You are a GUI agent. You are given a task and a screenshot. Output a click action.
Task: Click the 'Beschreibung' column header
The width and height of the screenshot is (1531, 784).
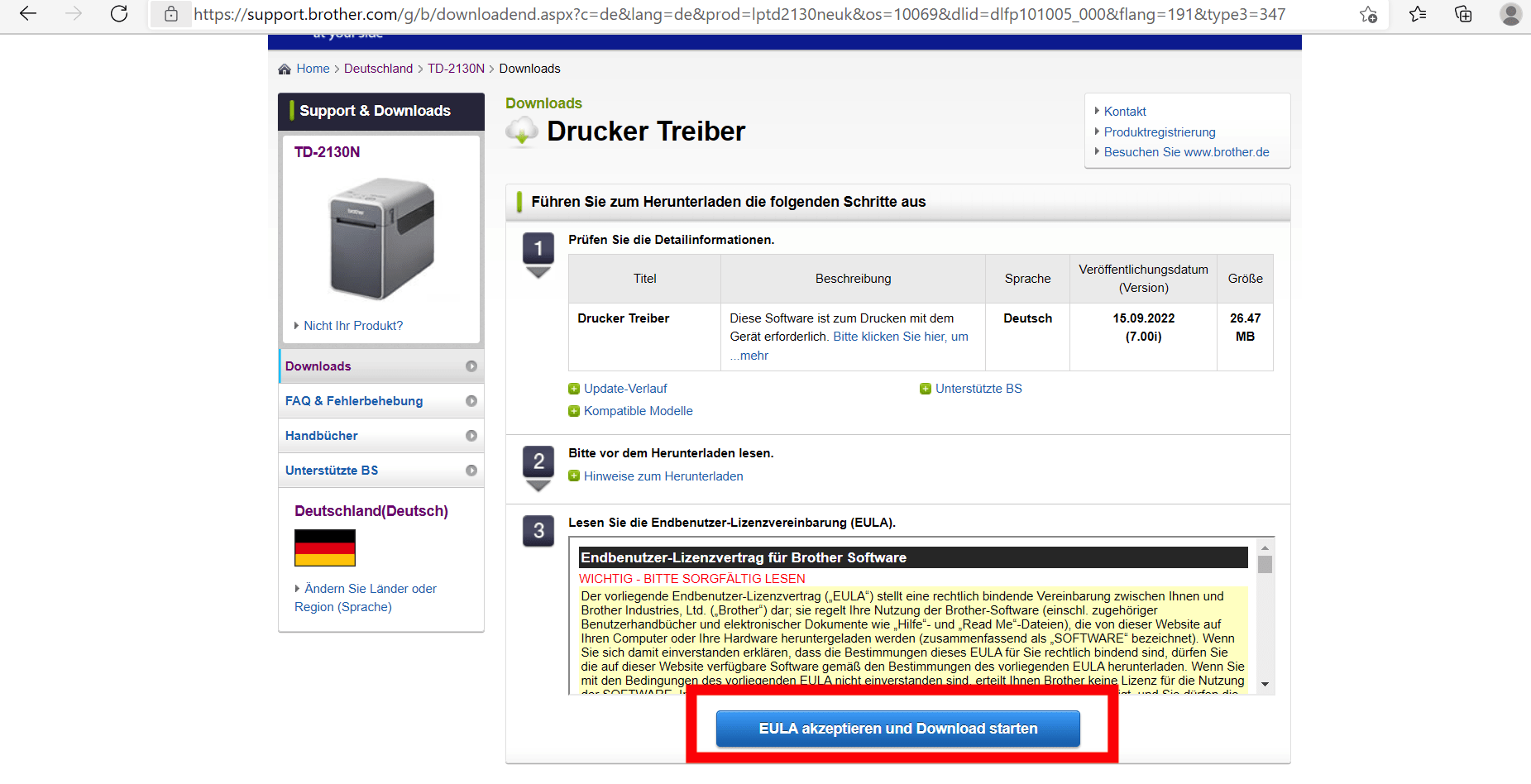click(x=853, y=279)
